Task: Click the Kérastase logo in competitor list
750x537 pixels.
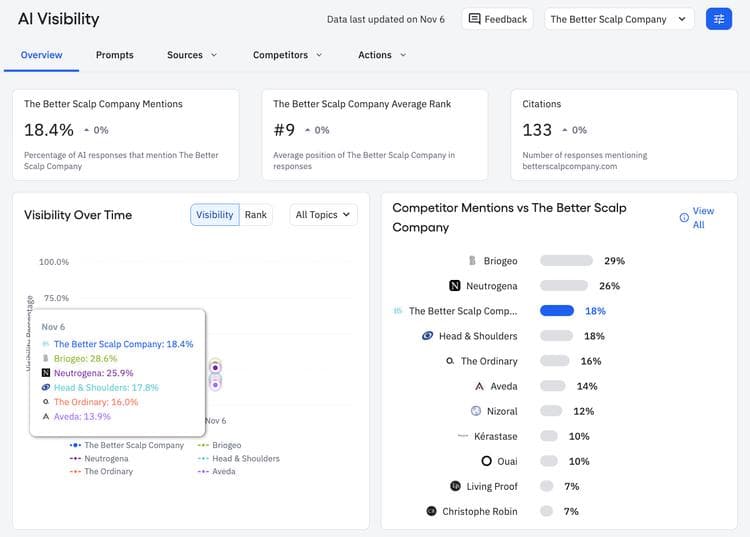Action: pos(463,436)
